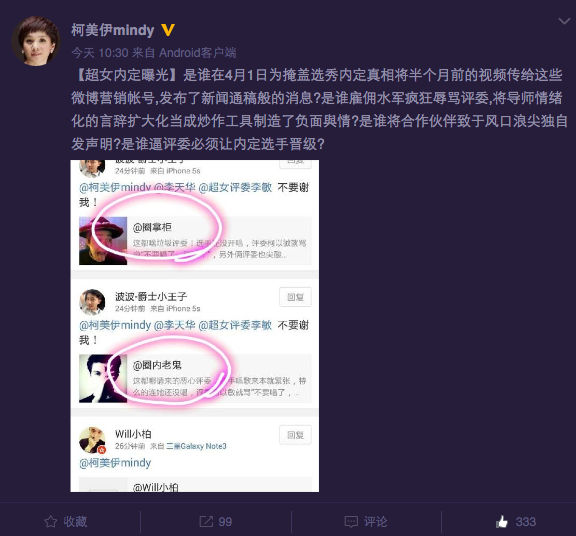The width and height of the screenshot is (576, 536).
Task: Click the @圈内老鬼 mention in image
Action: 157,365
